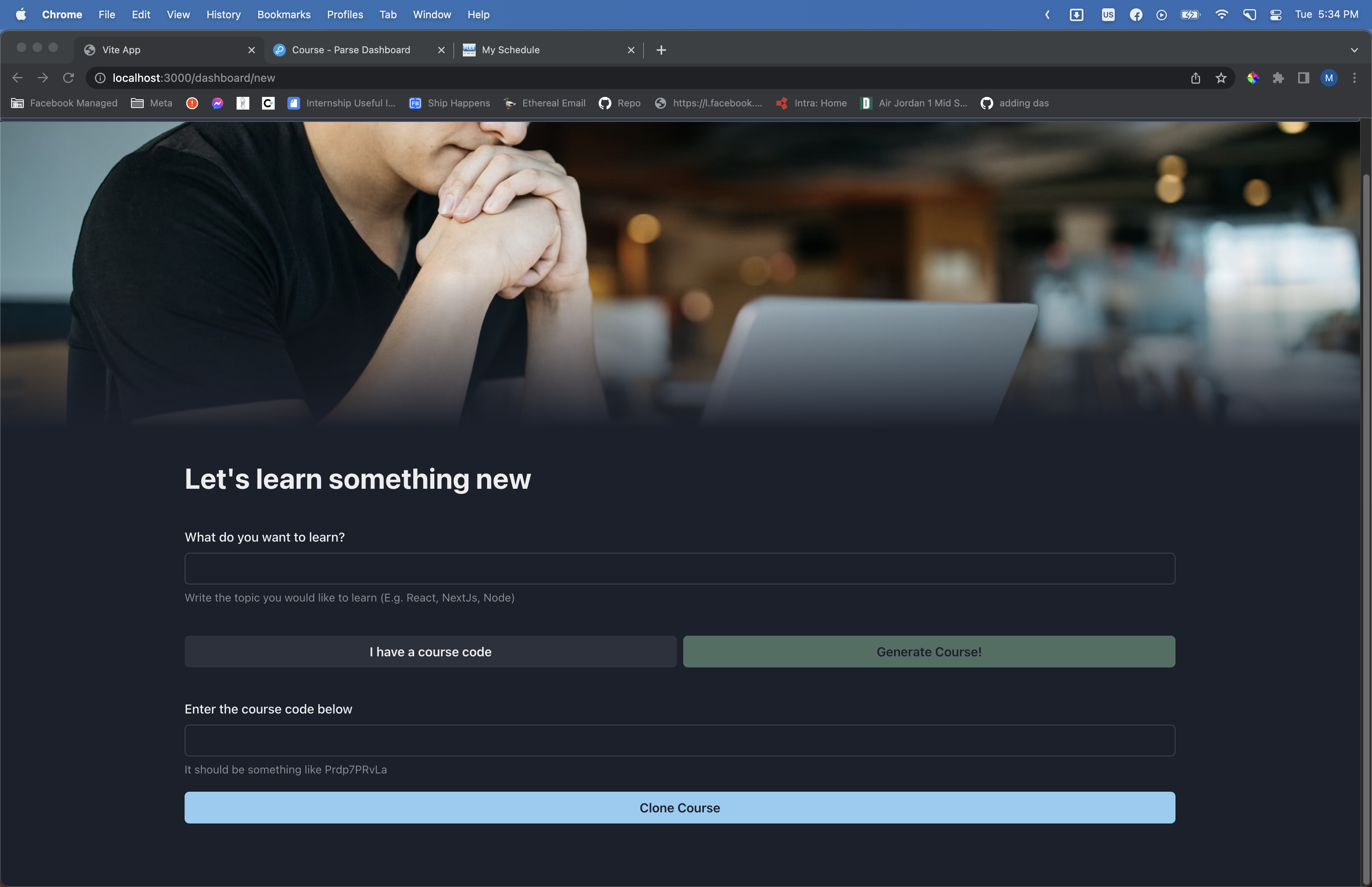Open the Chrome extensions puzzle icon
Viewport: 1372px width, 887px height.
click(1278, 78)
